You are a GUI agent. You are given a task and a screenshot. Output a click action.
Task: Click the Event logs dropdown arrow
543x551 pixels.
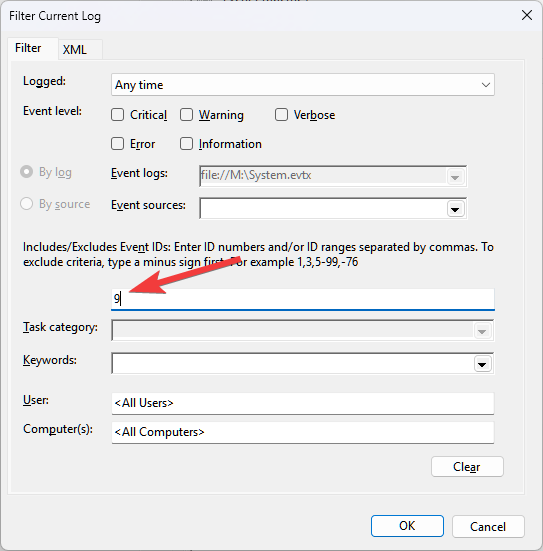coord(455,177)
